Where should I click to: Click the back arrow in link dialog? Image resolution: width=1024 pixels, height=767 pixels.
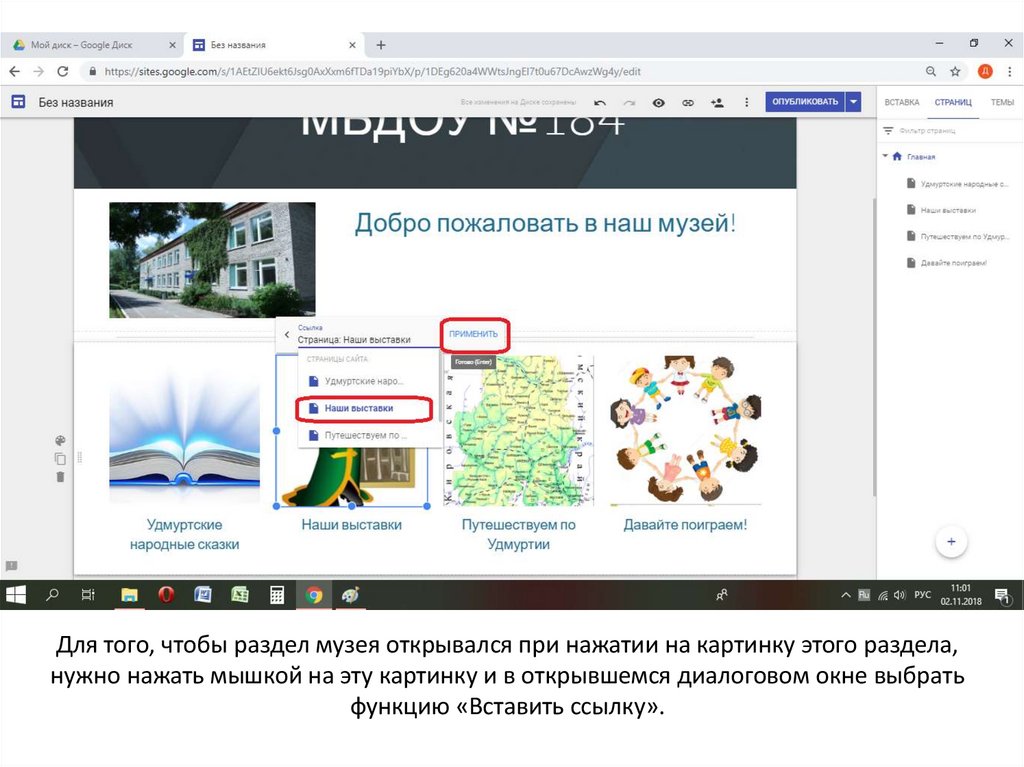pos(287,335)
